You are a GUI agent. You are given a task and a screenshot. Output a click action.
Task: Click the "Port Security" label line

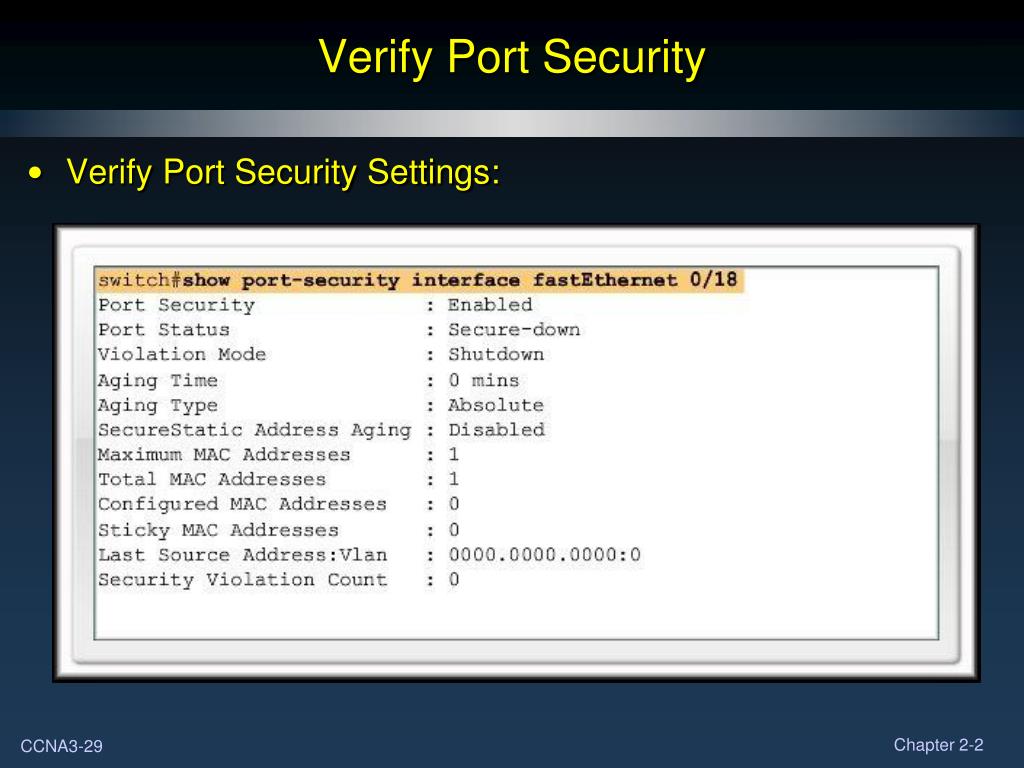(176, 305)
